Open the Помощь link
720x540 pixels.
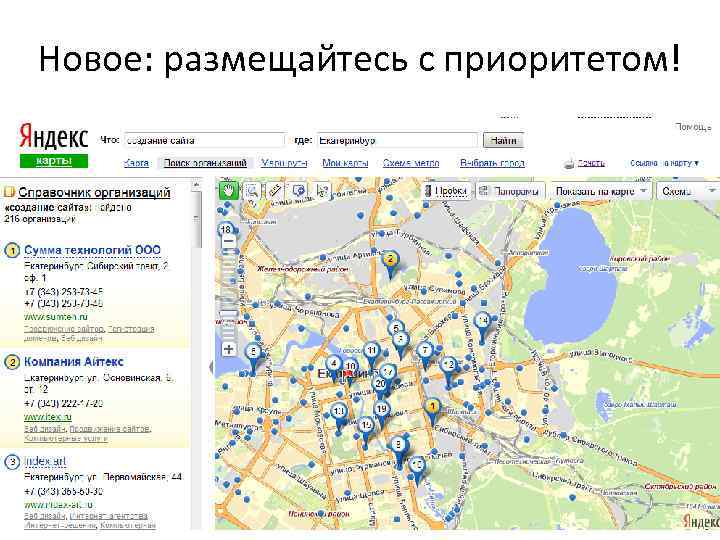pyautogui.click(x=693, y=126)
